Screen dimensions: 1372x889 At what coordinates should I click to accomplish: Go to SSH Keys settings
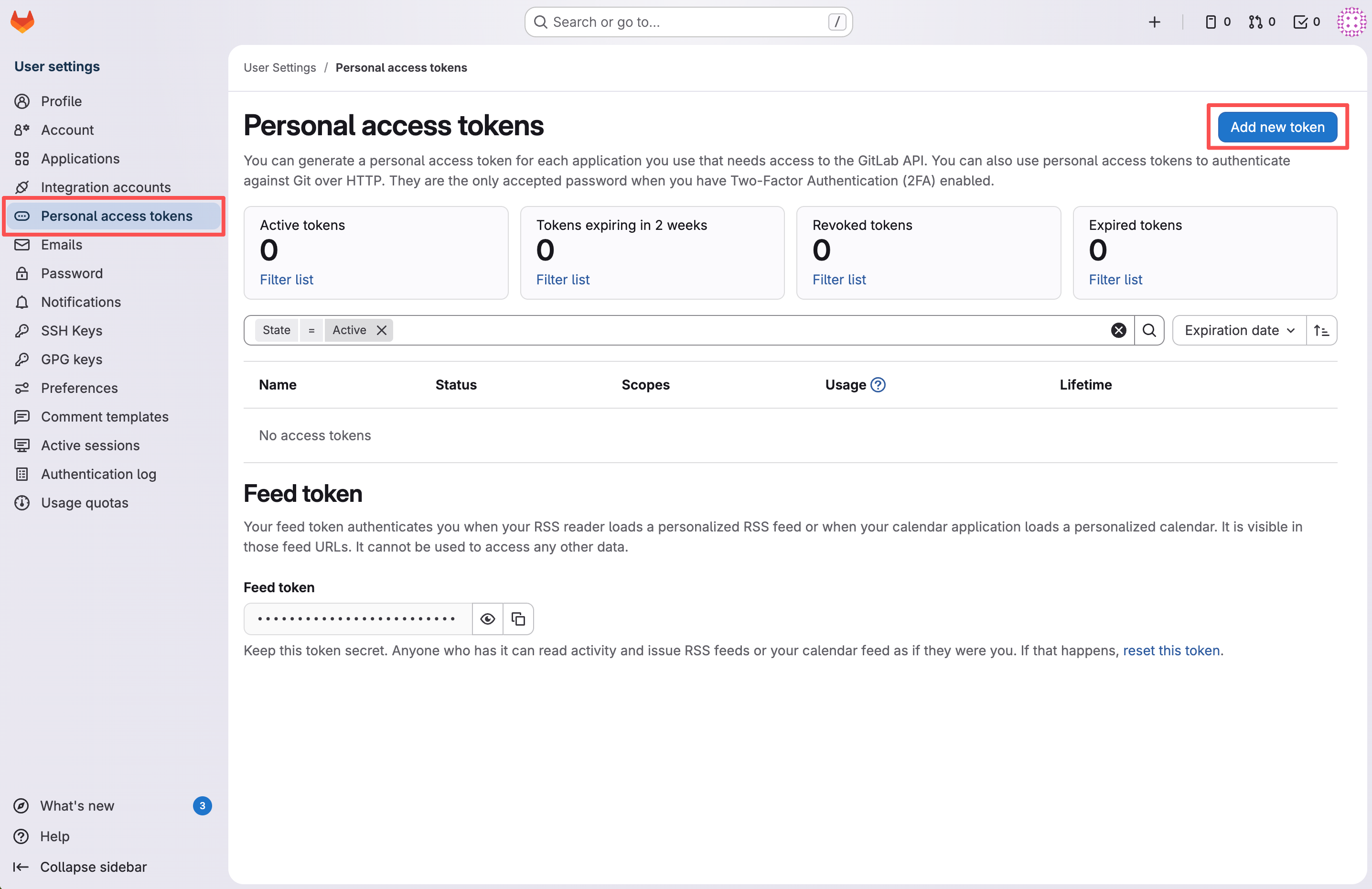[72, 331]
